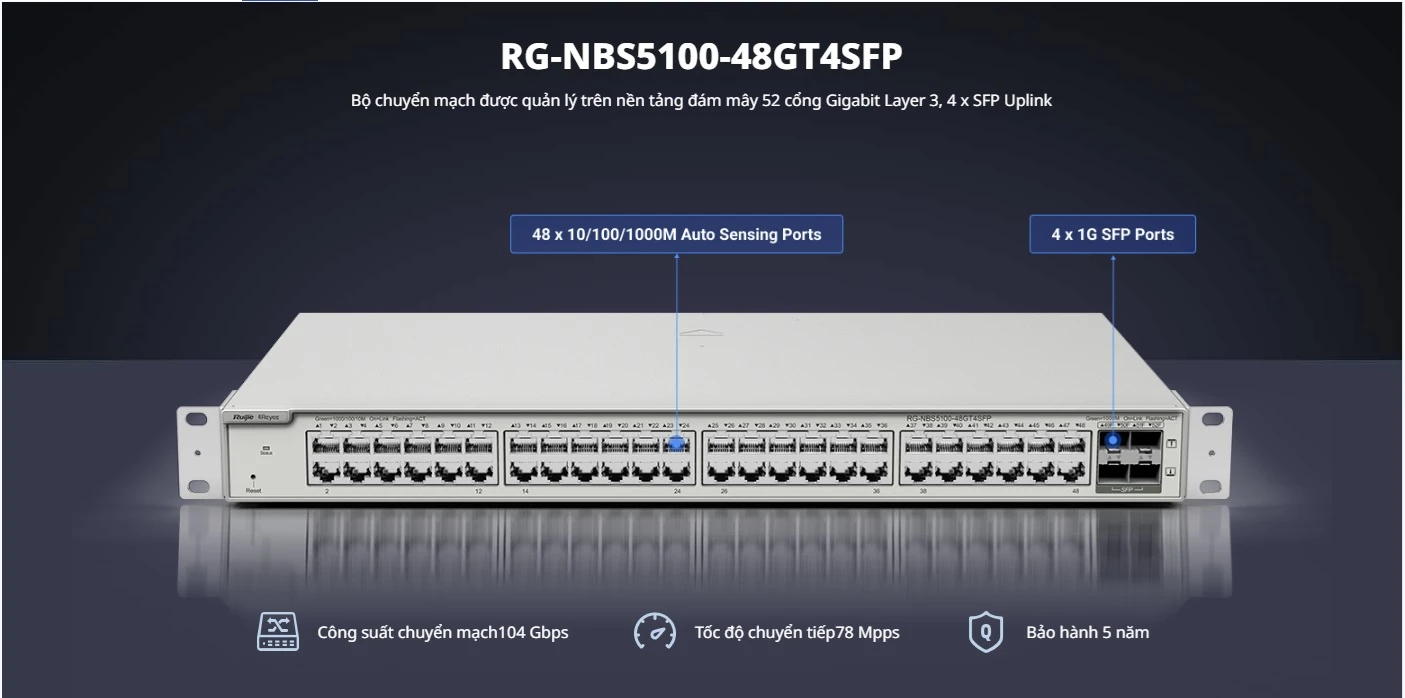Click the blue highlighted port 24 marker
This screenshot has width=1405, height=698.
pos(677,442)
